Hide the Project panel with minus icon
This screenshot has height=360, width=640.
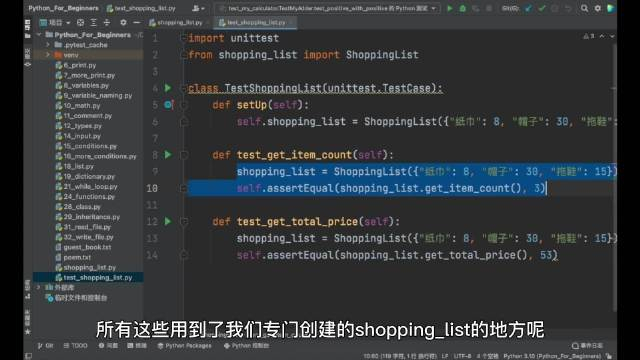136,22
